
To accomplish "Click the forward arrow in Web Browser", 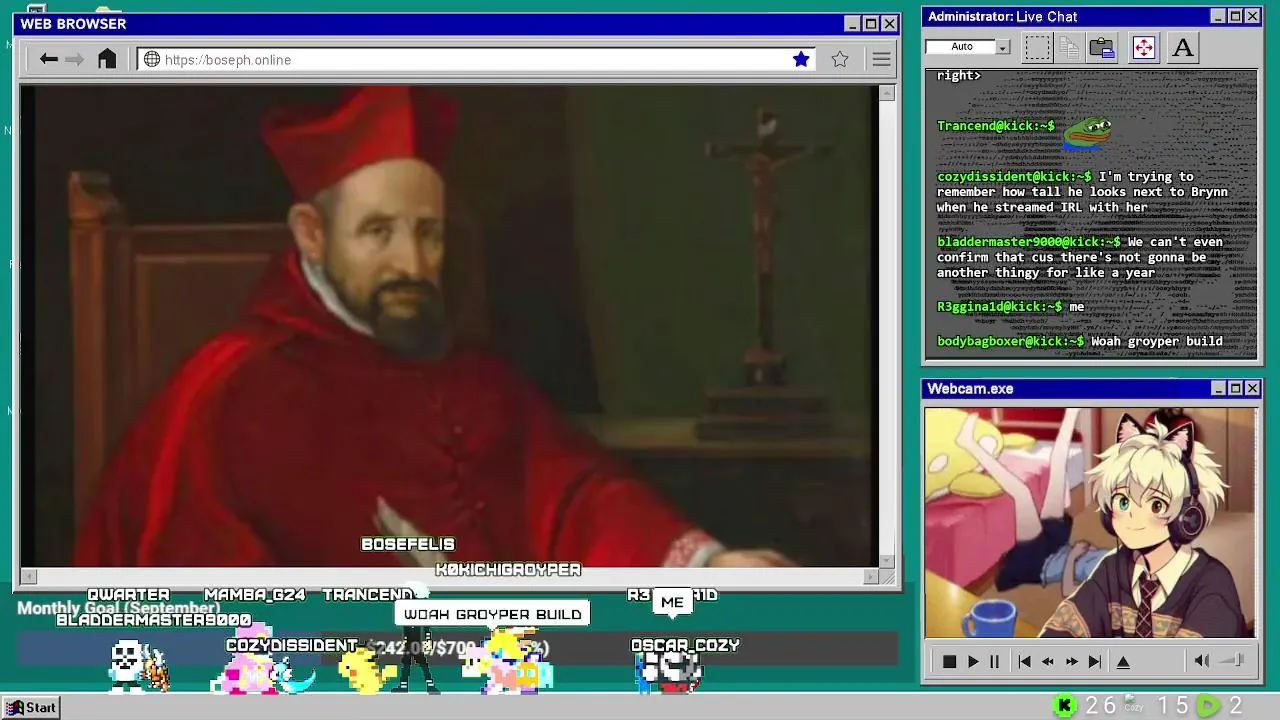I will [x=74, y=59].
